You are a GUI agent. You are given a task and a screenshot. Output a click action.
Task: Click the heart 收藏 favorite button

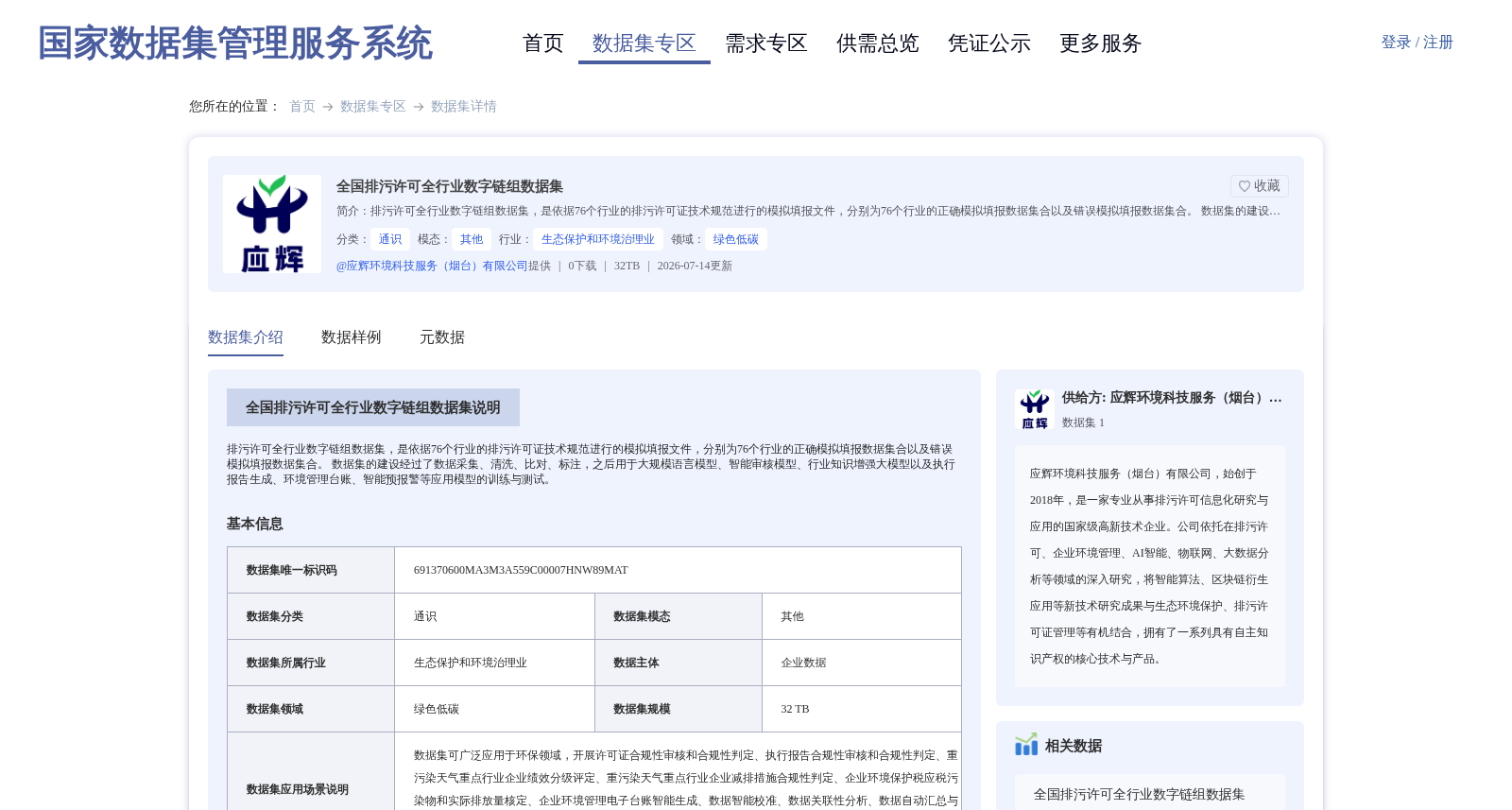[x=1259, y=186]
